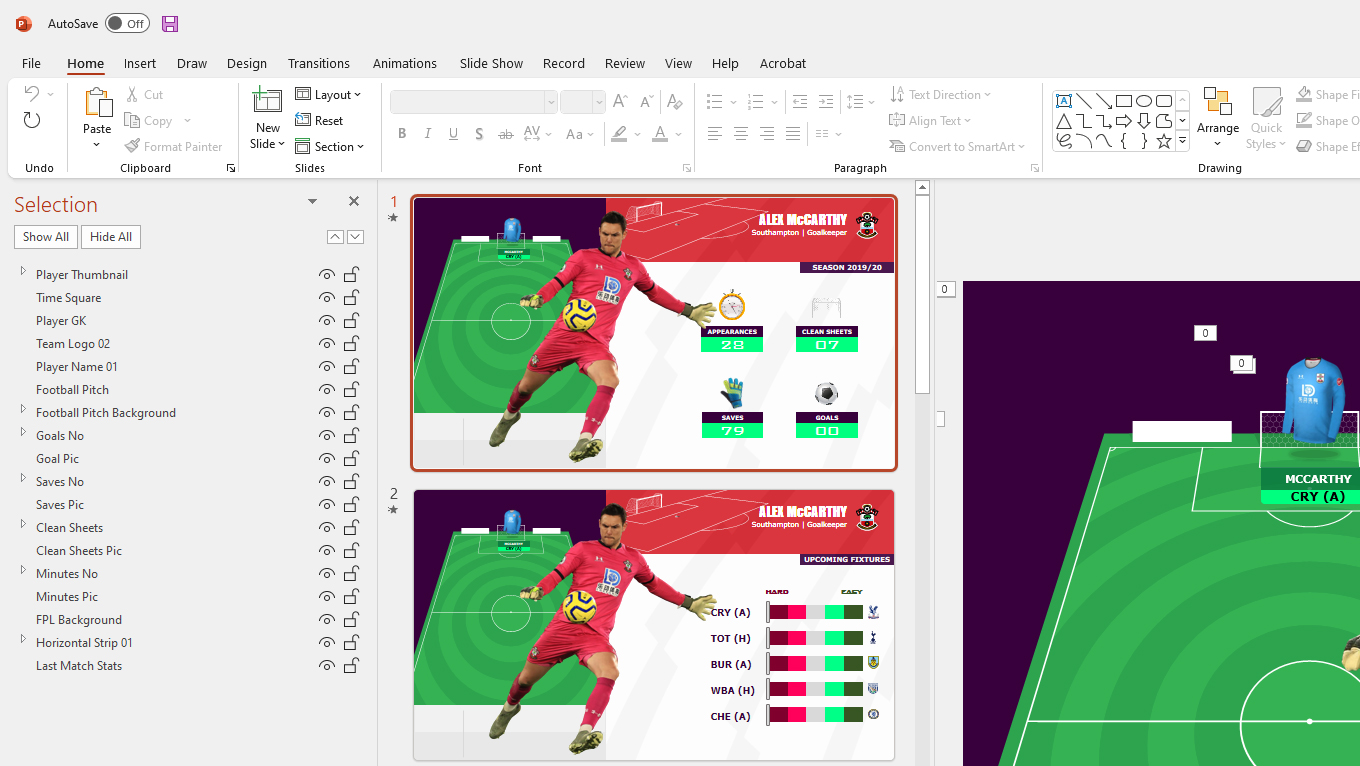
Task: Switch to the Animations tab
Action: (x=404, y=63)
